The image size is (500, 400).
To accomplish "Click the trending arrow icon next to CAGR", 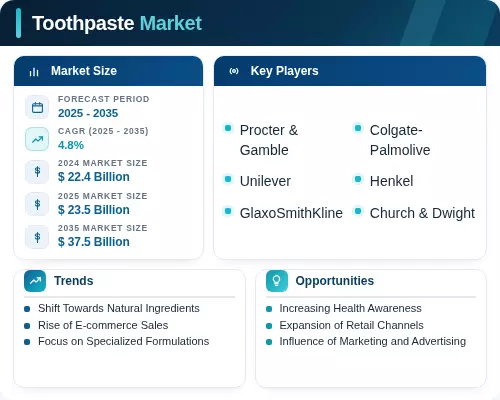I will (x=37, y=139).
